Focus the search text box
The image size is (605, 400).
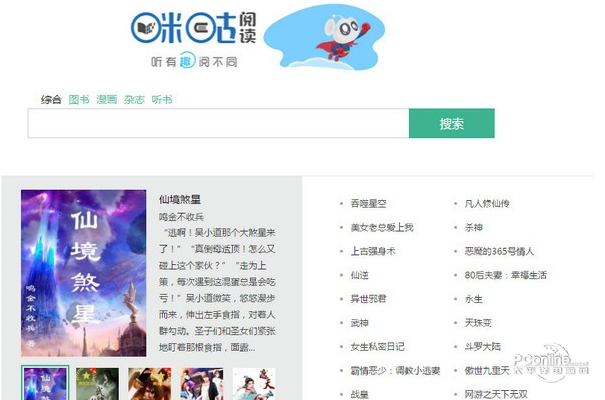pyautogui.click(x=218, y=123)
